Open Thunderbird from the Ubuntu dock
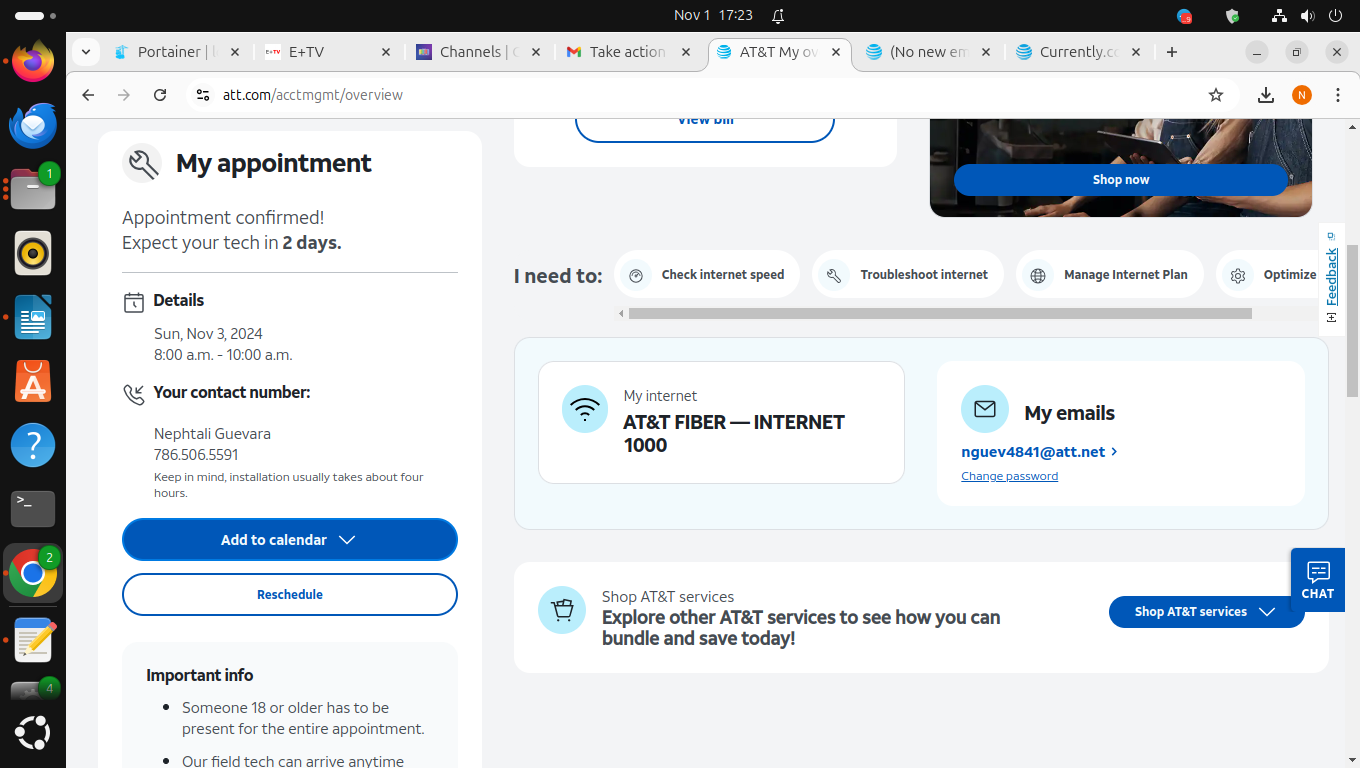 pos(33,126)
